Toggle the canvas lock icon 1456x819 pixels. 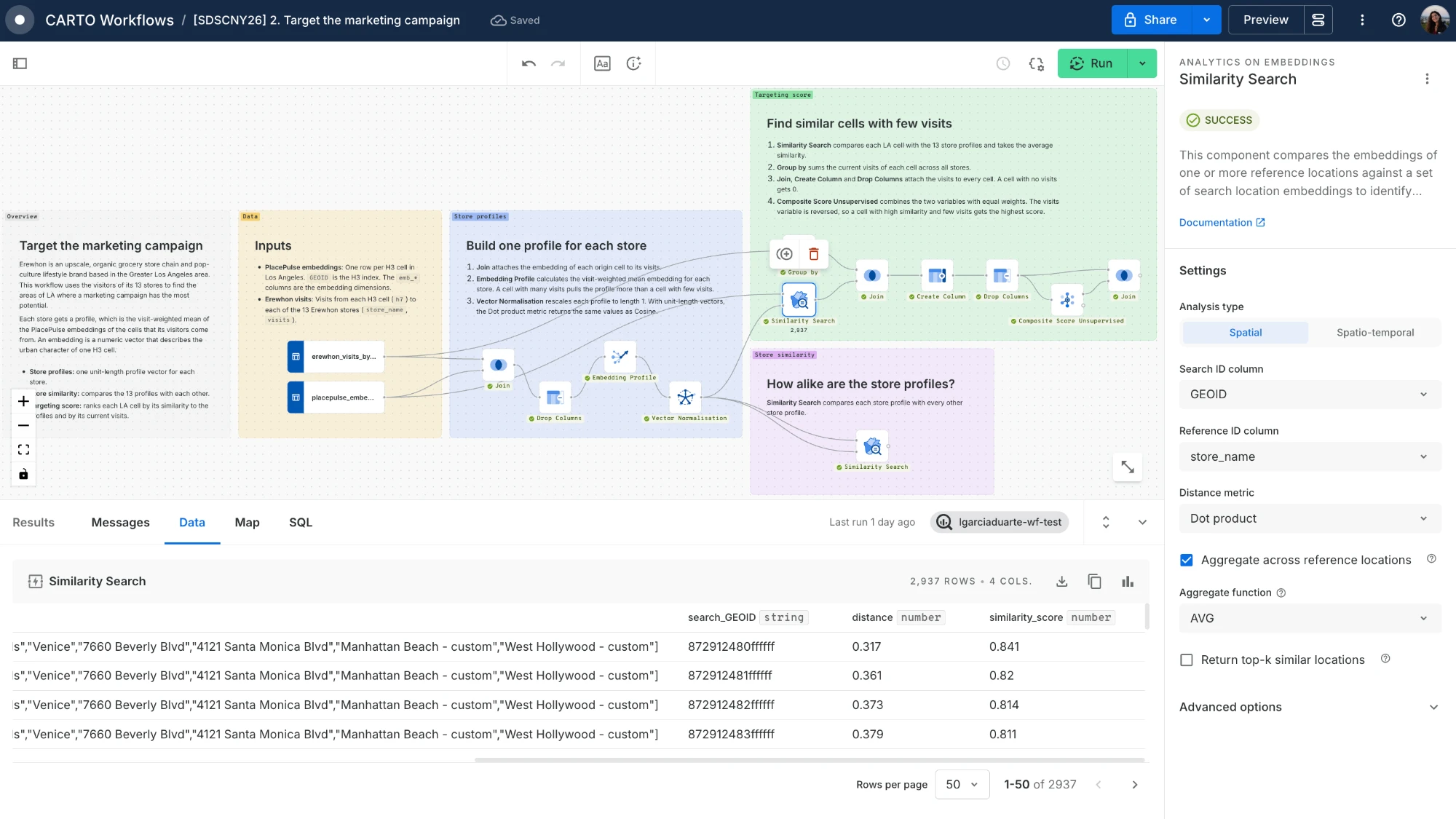click(23, 474)
